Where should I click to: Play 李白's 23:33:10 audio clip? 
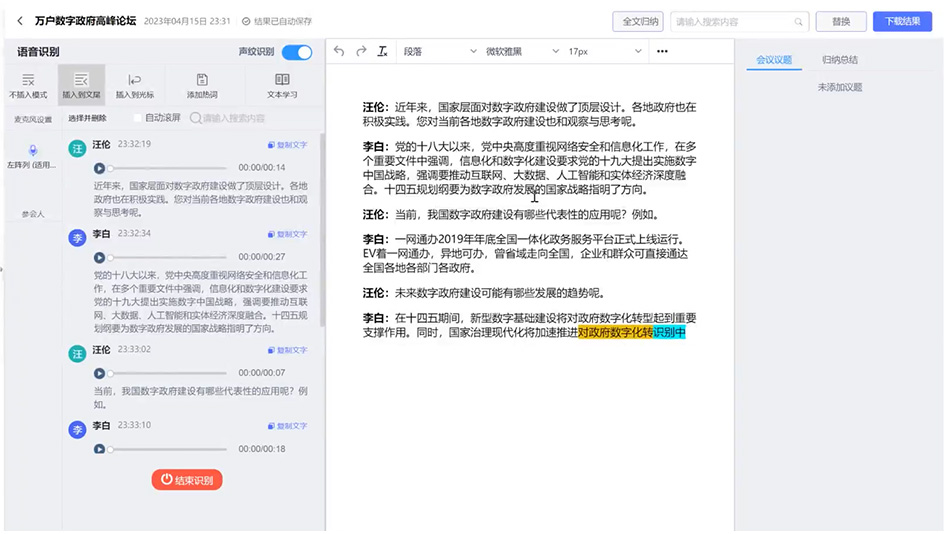99,449
